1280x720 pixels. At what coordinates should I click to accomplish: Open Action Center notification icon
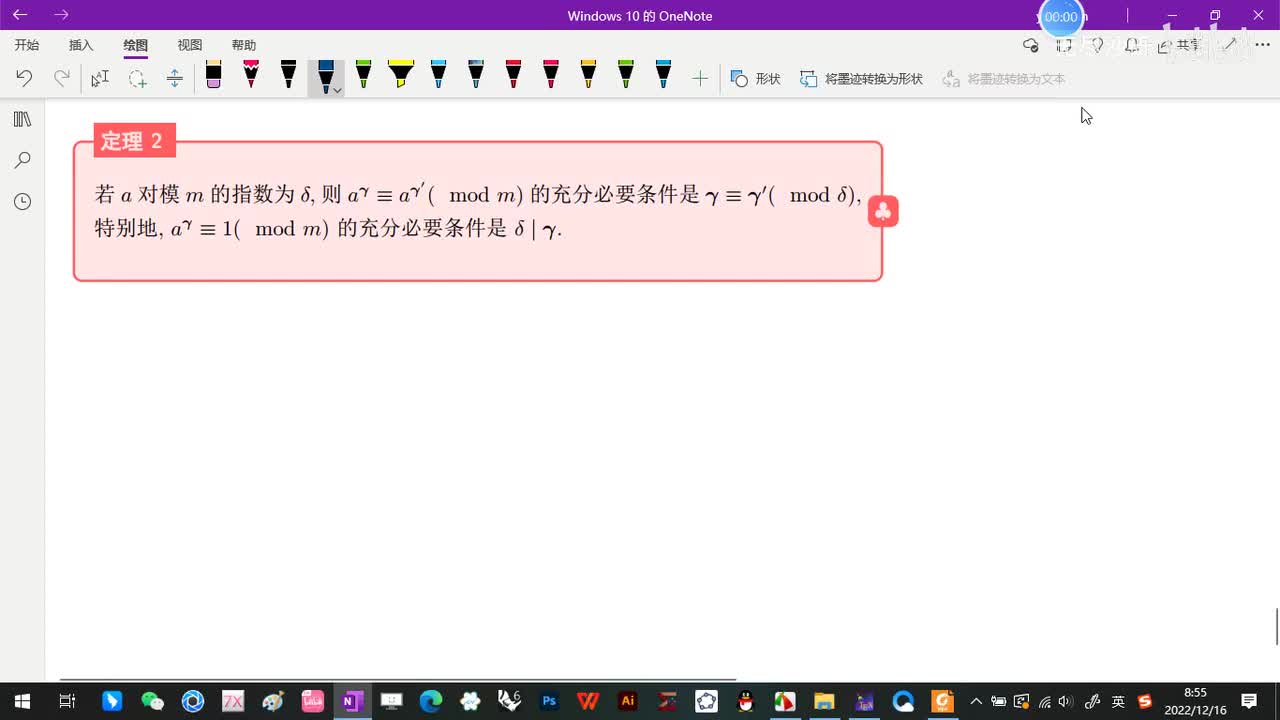pos(1249,702)
